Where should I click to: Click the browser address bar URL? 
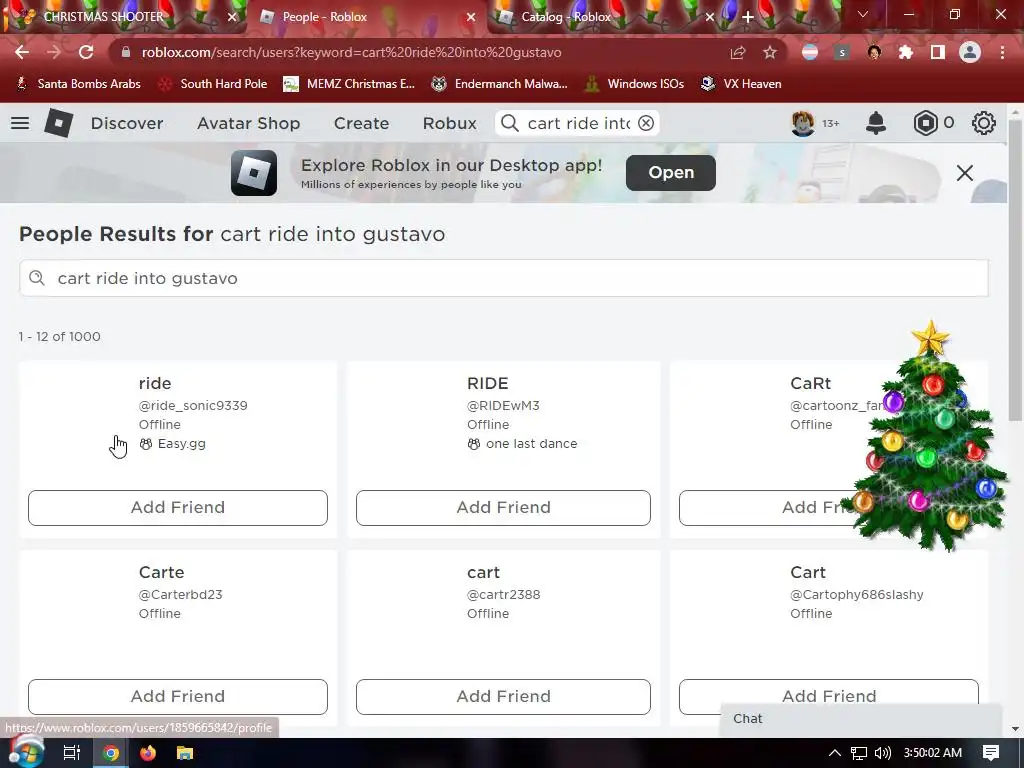point(351,52)
